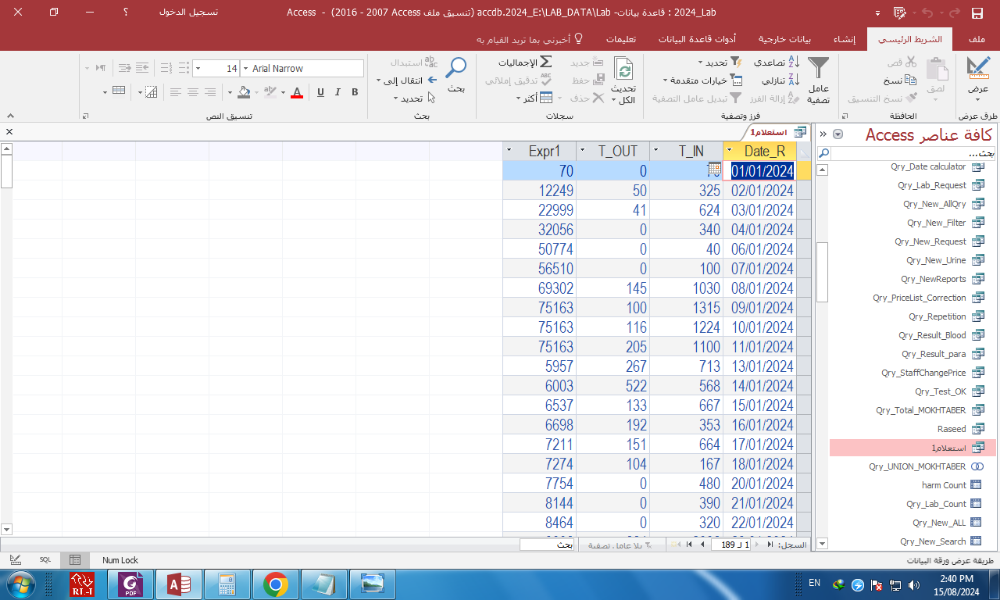Click the font color A icon
This screenshot has height=600, width=1000.
(x=297, y=92)
